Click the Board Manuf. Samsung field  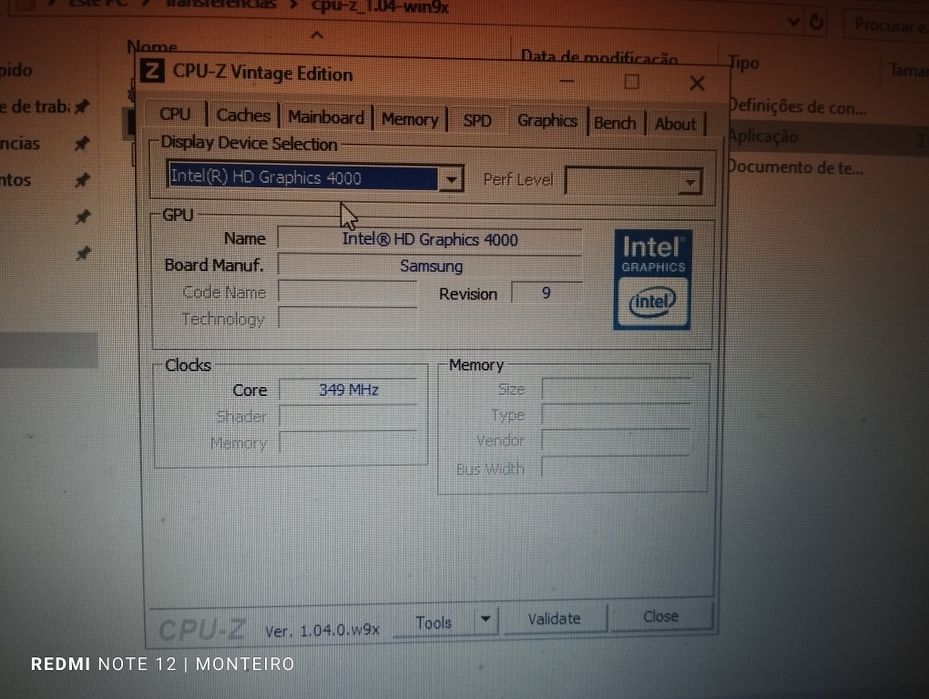click(430, 267)
